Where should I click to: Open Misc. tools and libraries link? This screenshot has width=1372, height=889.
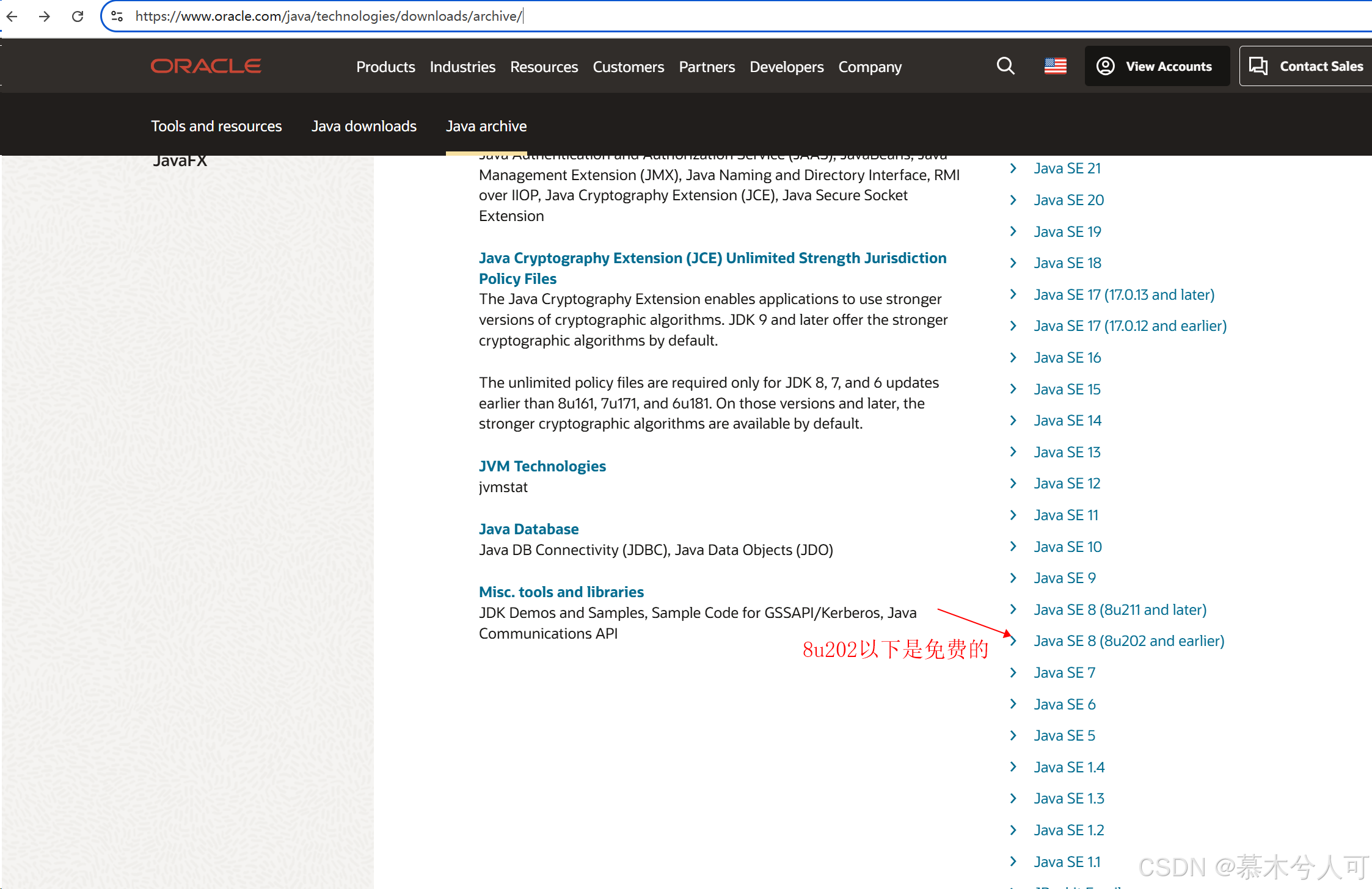point(561,592)
